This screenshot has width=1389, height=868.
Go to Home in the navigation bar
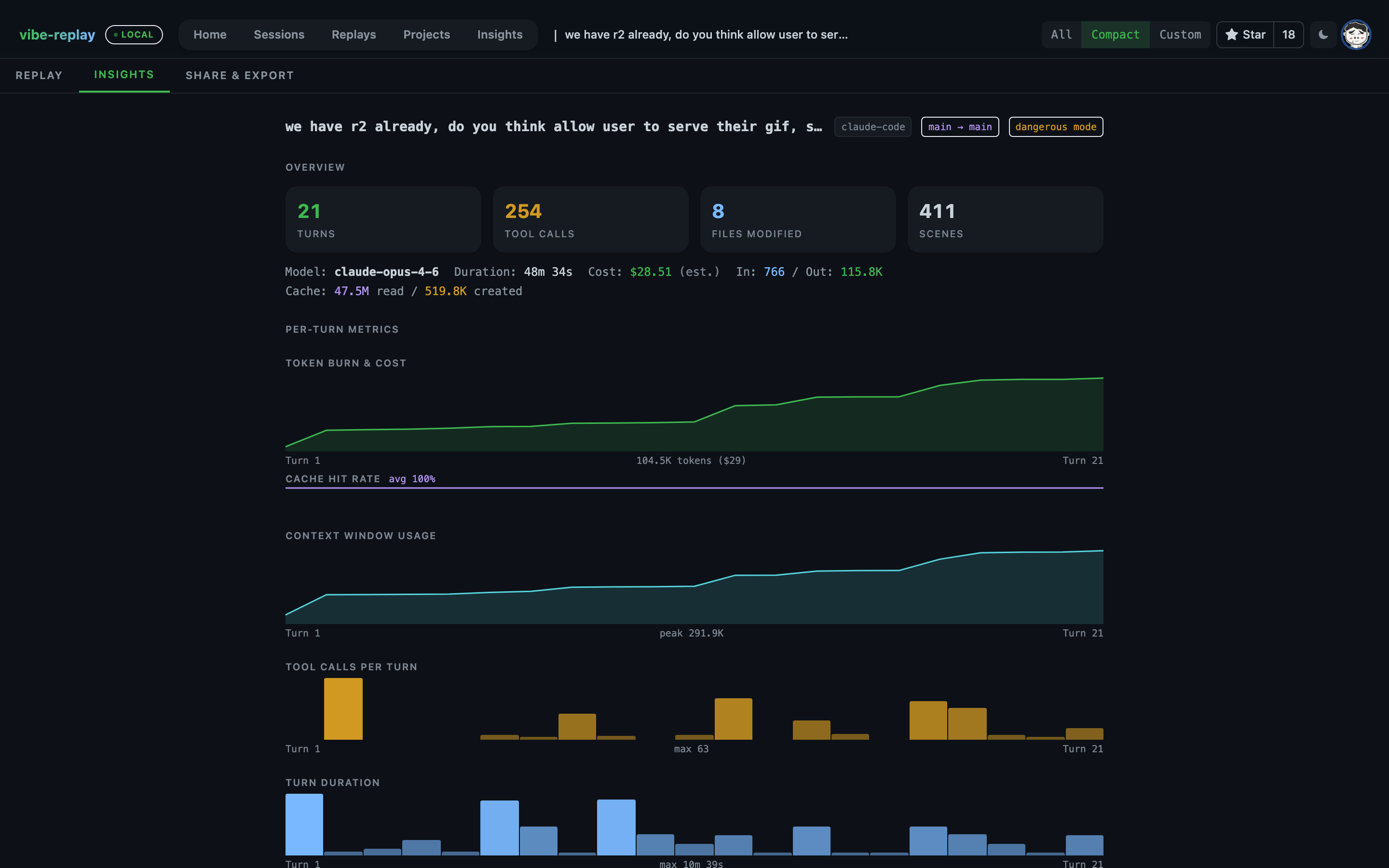(x=210, y=34)
